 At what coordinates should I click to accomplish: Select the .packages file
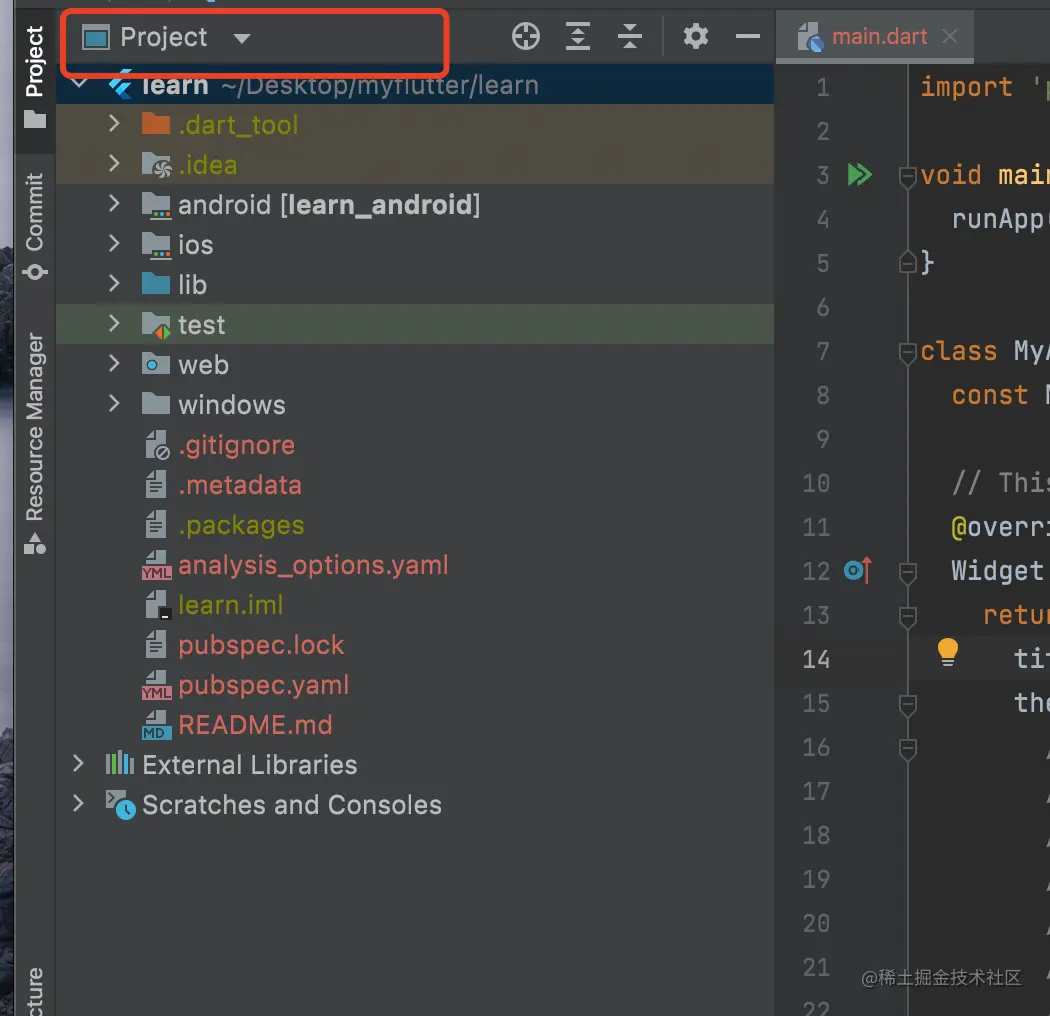[x=241, y=525]
